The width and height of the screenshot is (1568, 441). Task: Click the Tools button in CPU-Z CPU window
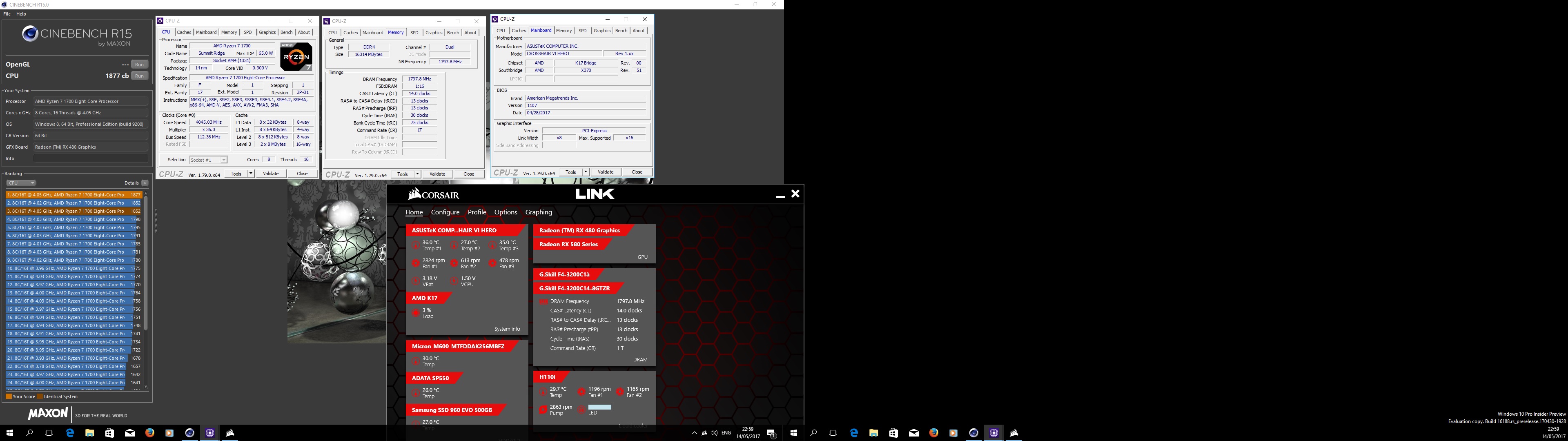click(x=236, y=174)
